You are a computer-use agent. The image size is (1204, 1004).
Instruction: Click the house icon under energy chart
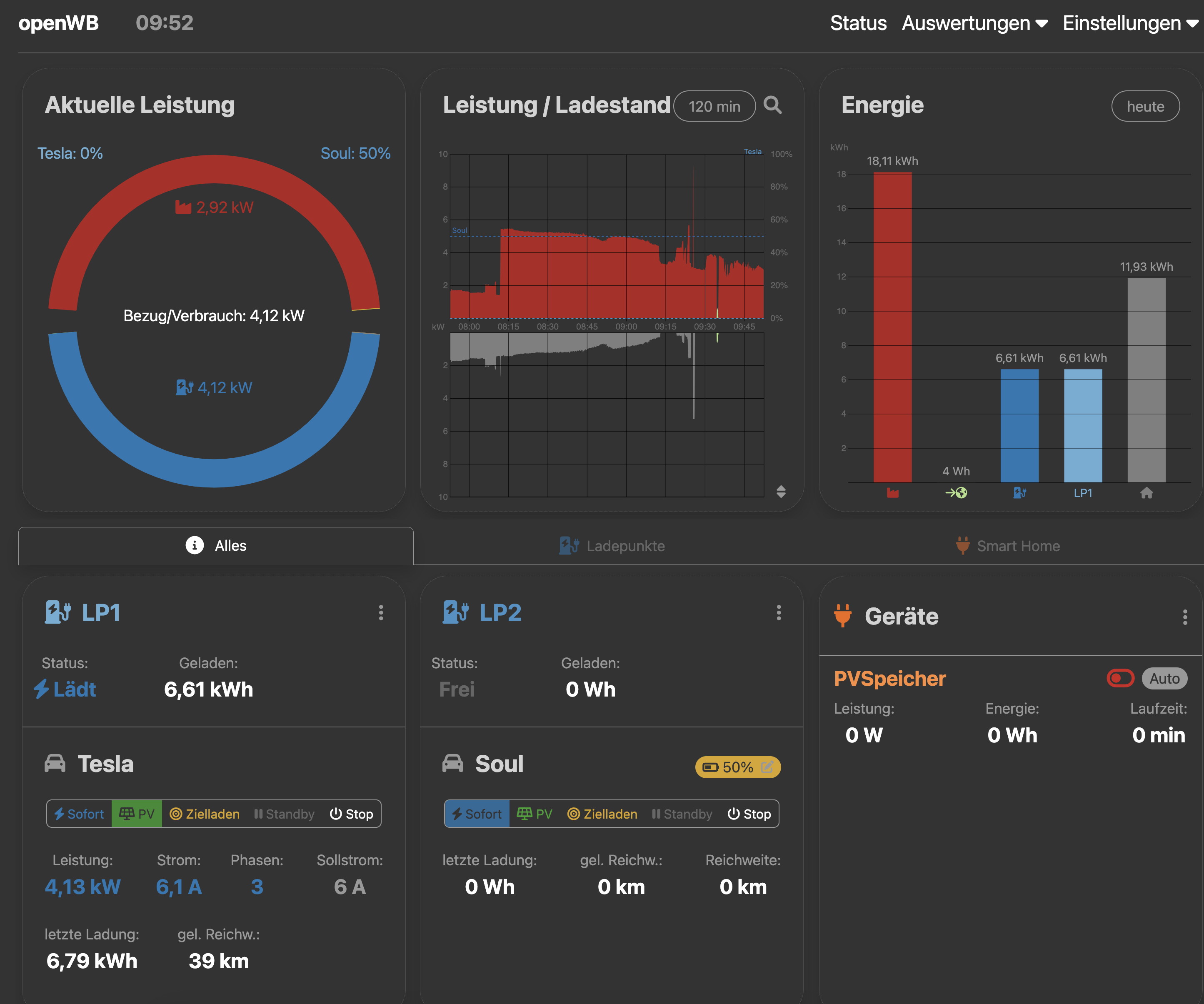[x=1146, y=492]
